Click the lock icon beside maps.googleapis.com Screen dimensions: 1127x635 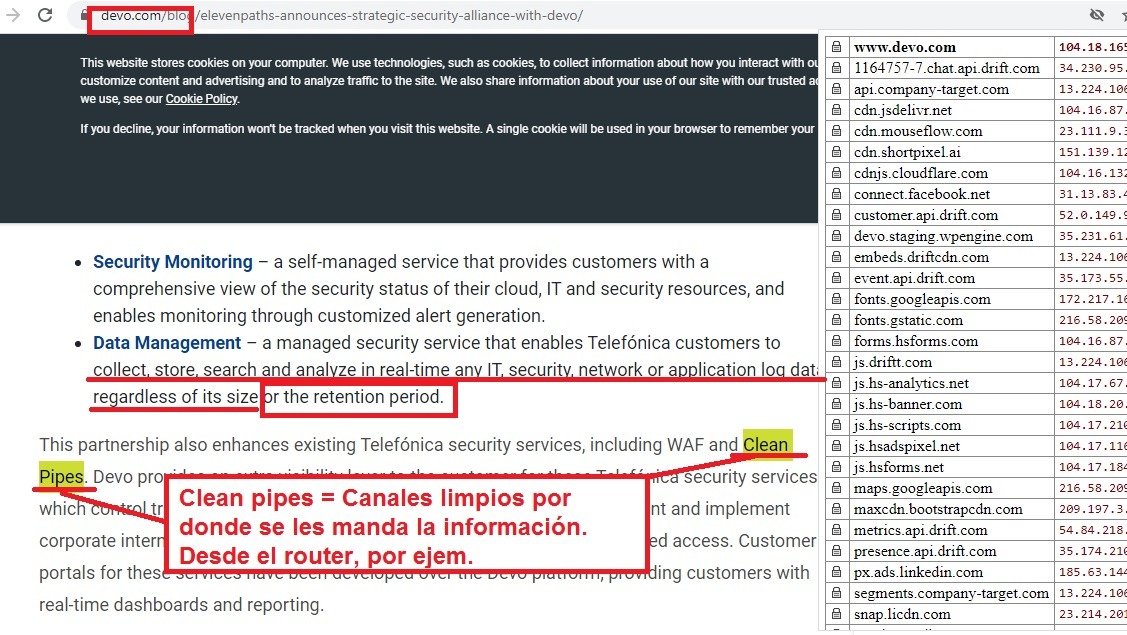tap(837, 488)
